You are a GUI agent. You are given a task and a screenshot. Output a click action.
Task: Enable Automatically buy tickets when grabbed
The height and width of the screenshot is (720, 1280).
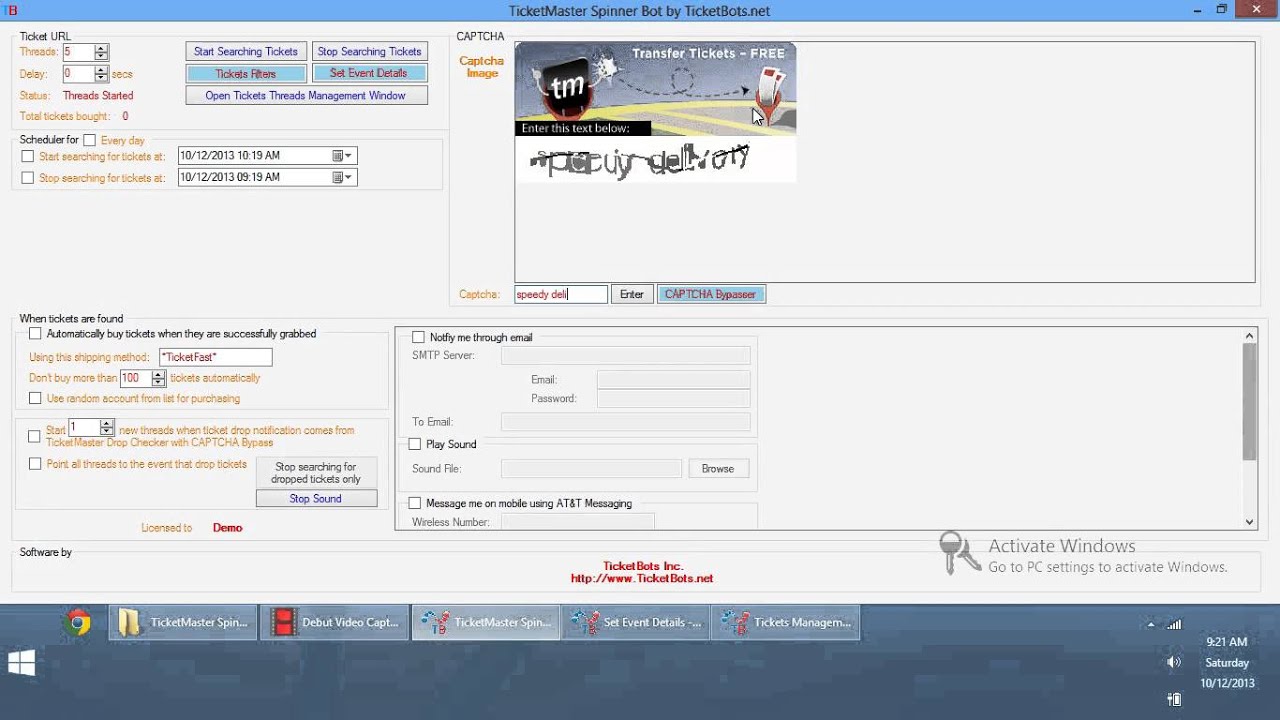[35, 334]
